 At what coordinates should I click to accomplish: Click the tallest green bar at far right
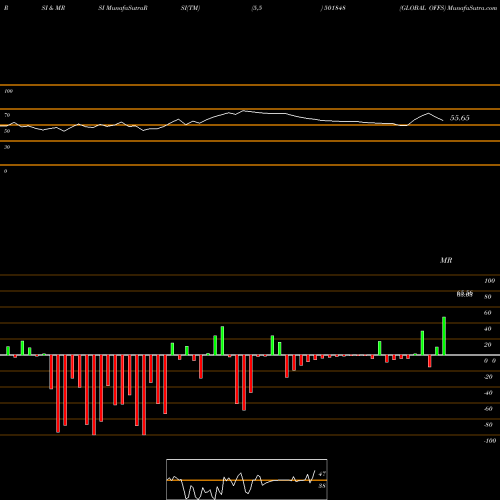point(444,336)
